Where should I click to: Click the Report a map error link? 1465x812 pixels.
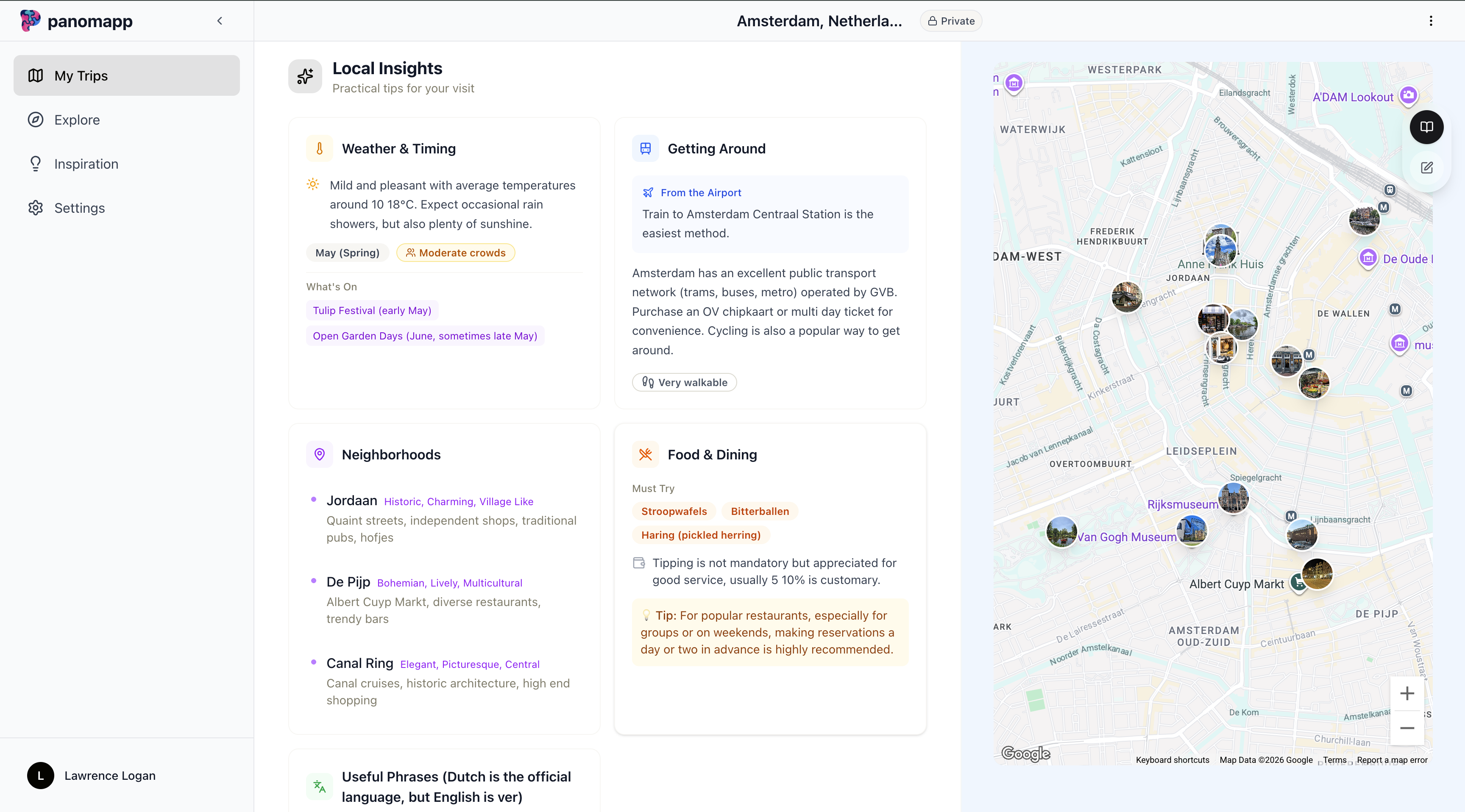click(x=1392, y=760)
